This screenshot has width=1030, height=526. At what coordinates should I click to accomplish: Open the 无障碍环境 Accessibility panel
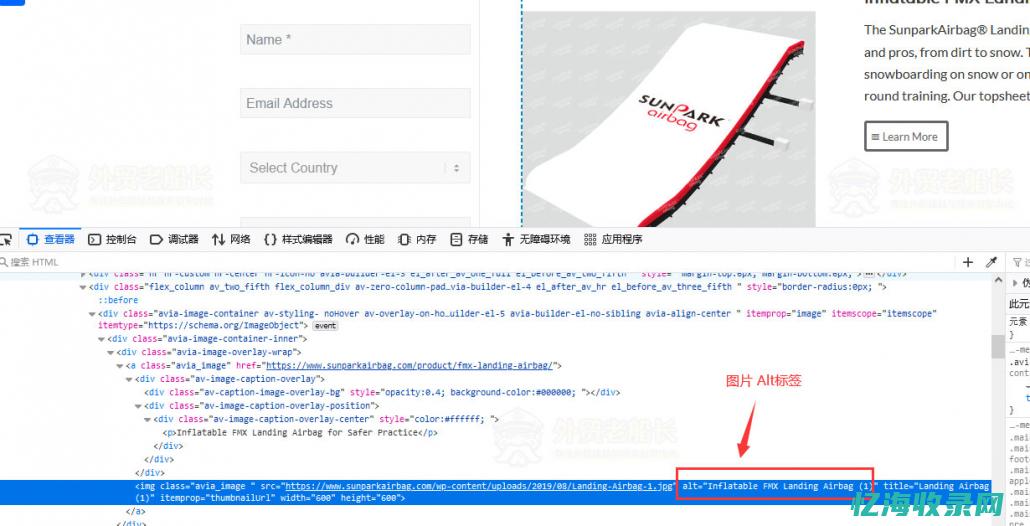536,240
